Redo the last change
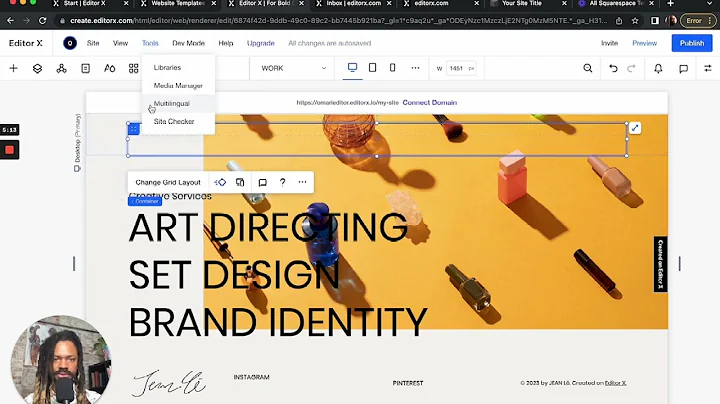 coord(631,68)
